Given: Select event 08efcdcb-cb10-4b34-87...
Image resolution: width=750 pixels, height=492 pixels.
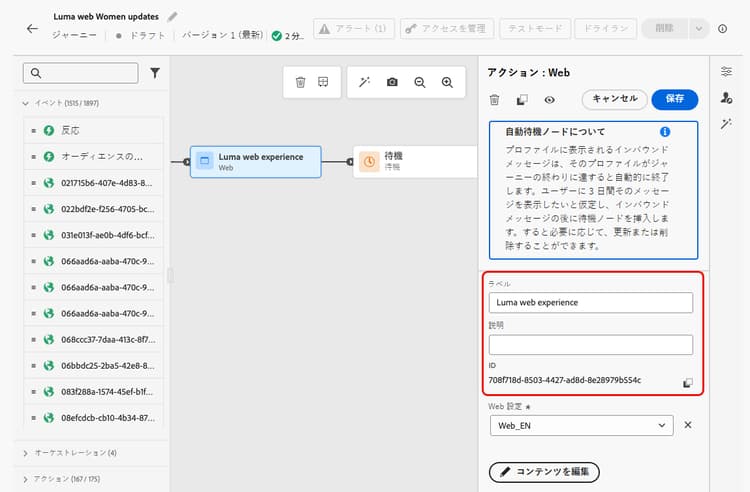Looking at the screenshot, I should (93, 418).
